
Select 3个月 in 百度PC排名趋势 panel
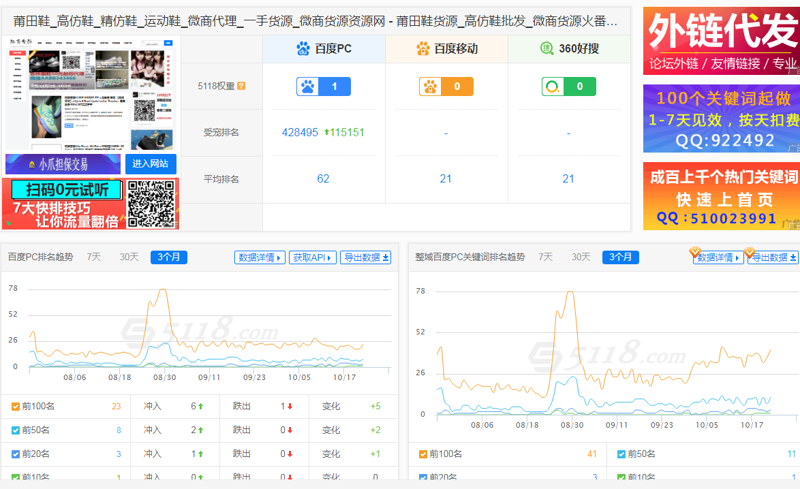169,257
